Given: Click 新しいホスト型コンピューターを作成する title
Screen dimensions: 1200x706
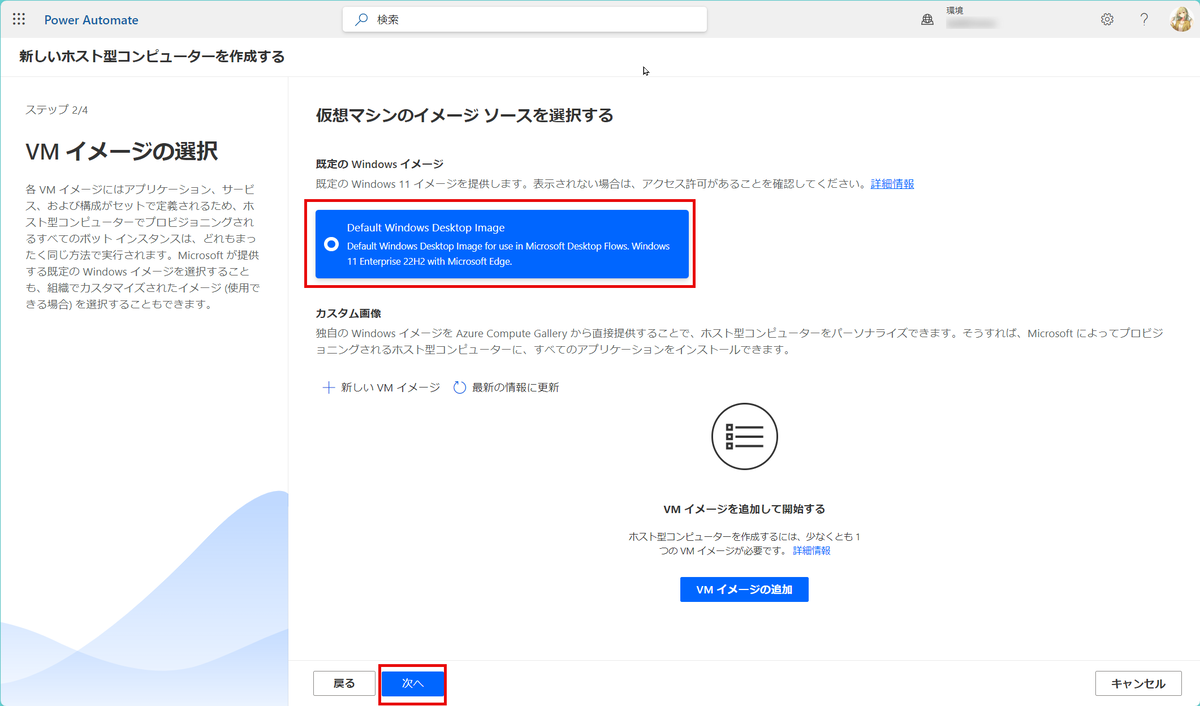Looking at the screenshot, I should 152,57.
